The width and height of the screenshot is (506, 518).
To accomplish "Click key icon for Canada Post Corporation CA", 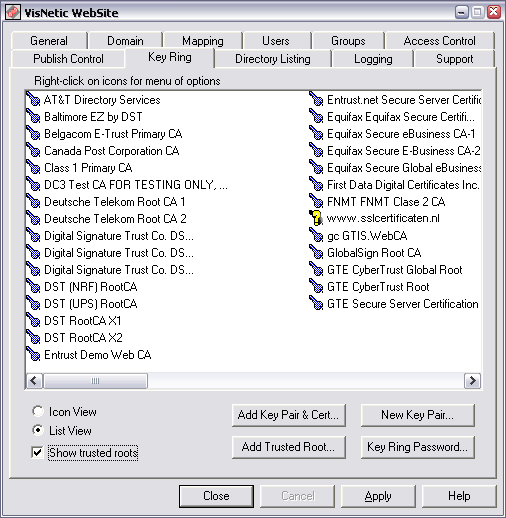I will [x=33, y=150].
